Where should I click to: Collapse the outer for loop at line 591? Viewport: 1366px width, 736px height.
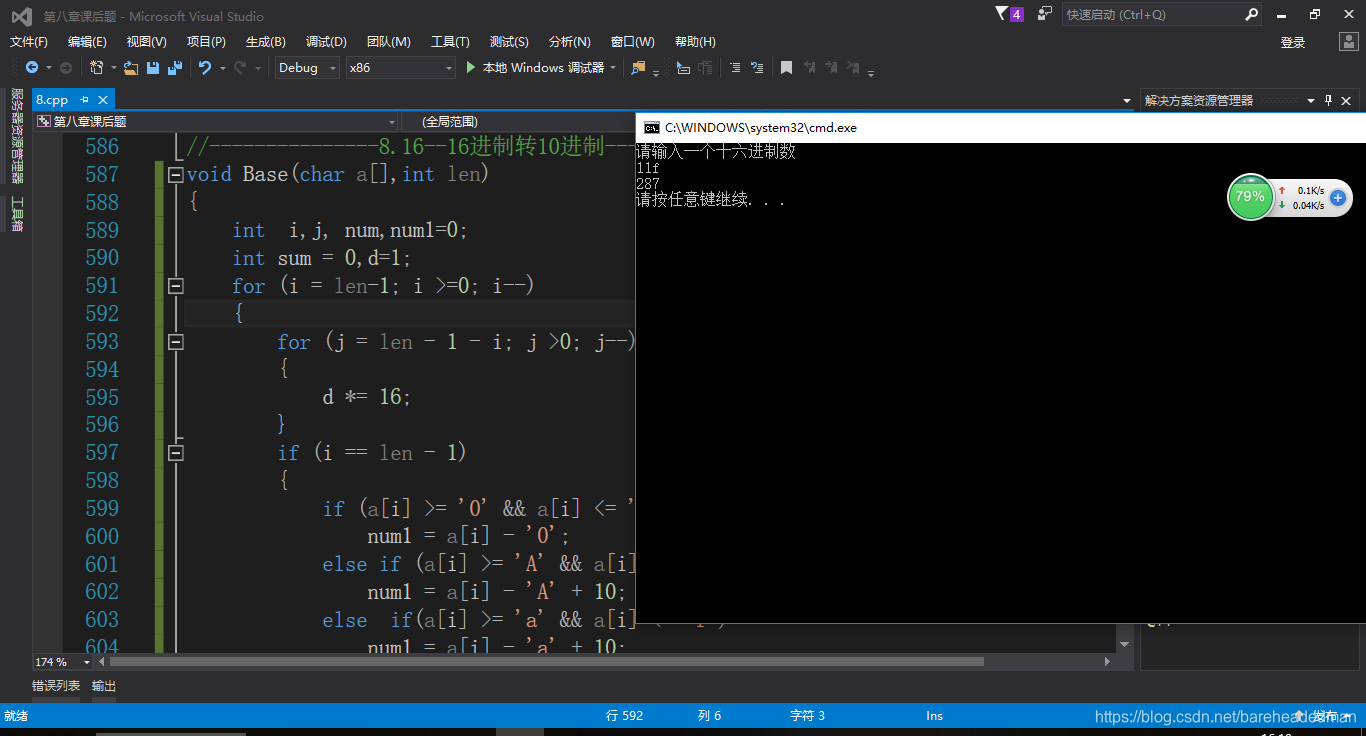176,286
